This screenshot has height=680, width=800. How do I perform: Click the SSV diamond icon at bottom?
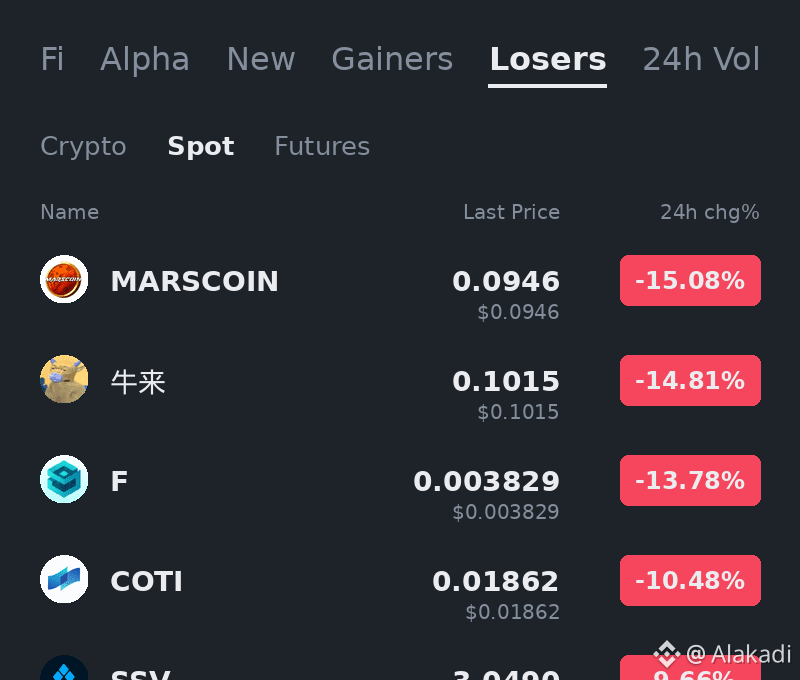64,667
